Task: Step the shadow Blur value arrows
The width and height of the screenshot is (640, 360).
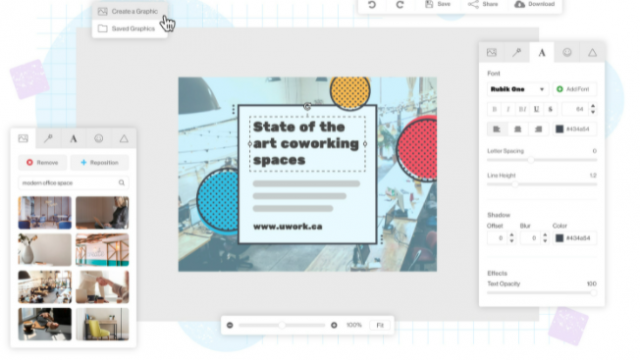Action: pos(545,238)
